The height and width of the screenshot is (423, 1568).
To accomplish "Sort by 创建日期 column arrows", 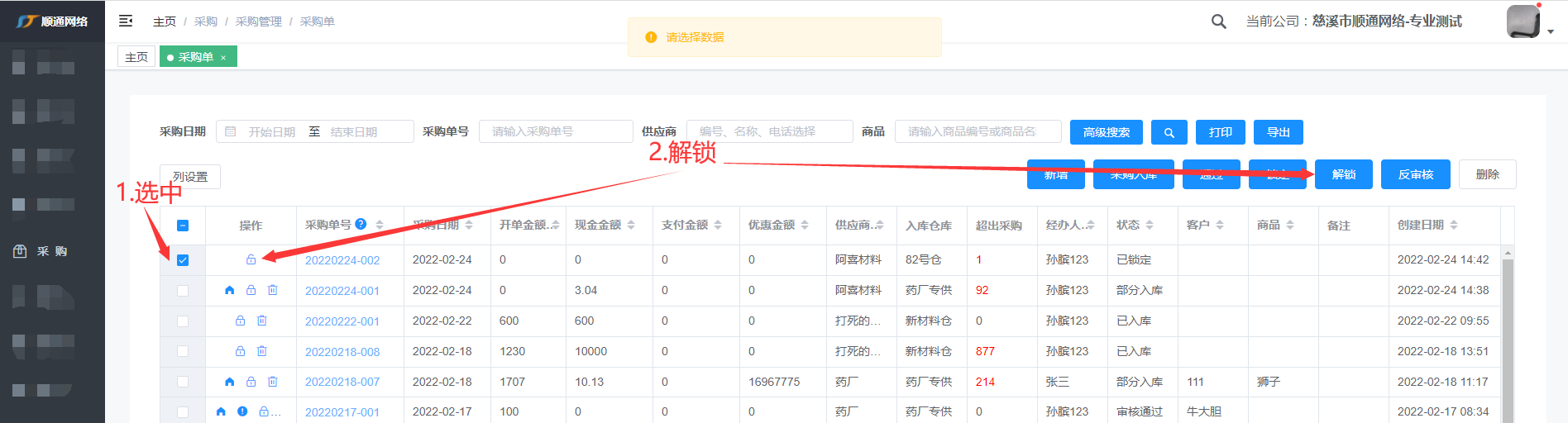I will (x=1454, y=225).
